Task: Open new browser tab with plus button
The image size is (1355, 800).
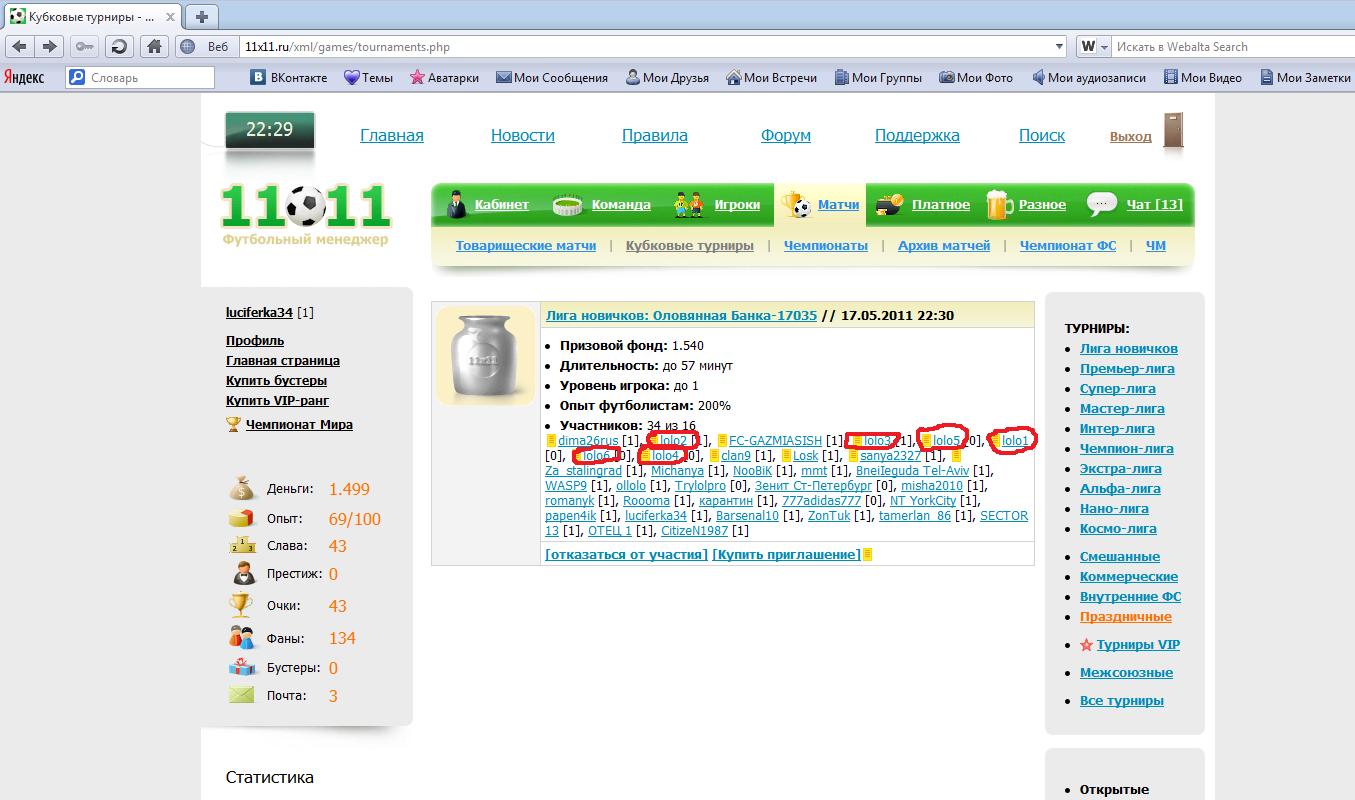Action: 202,17
